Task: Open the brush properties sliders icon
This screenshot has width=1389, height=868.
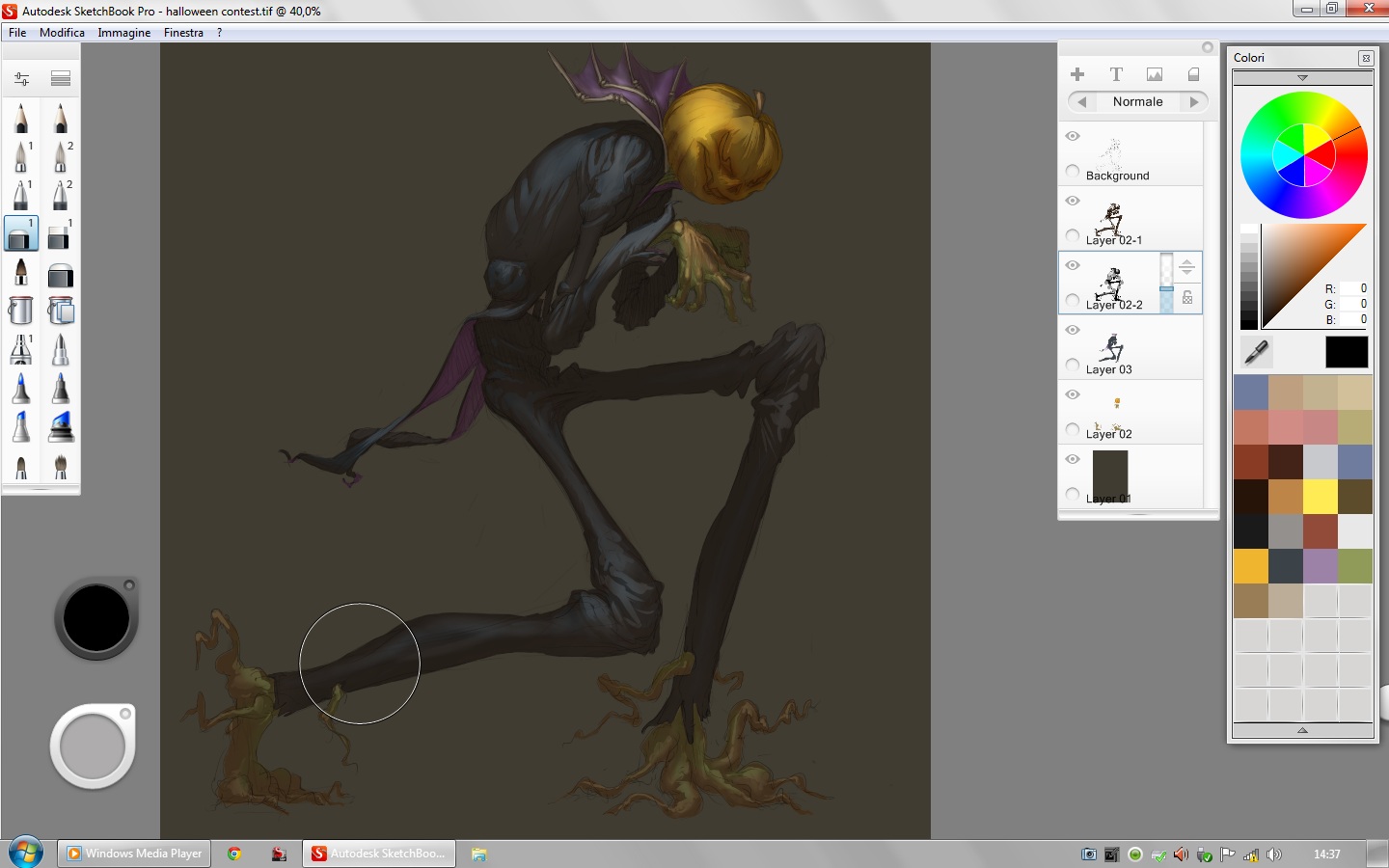Action: click(x=21, y=78)
